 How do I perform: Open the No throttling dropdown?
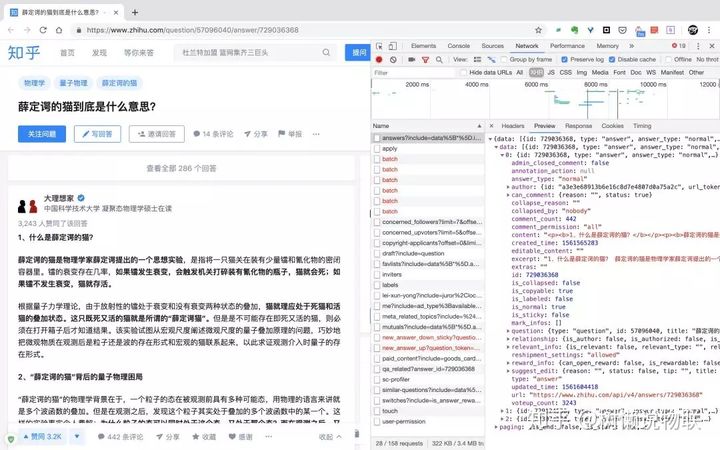click(x=707, y=59)
